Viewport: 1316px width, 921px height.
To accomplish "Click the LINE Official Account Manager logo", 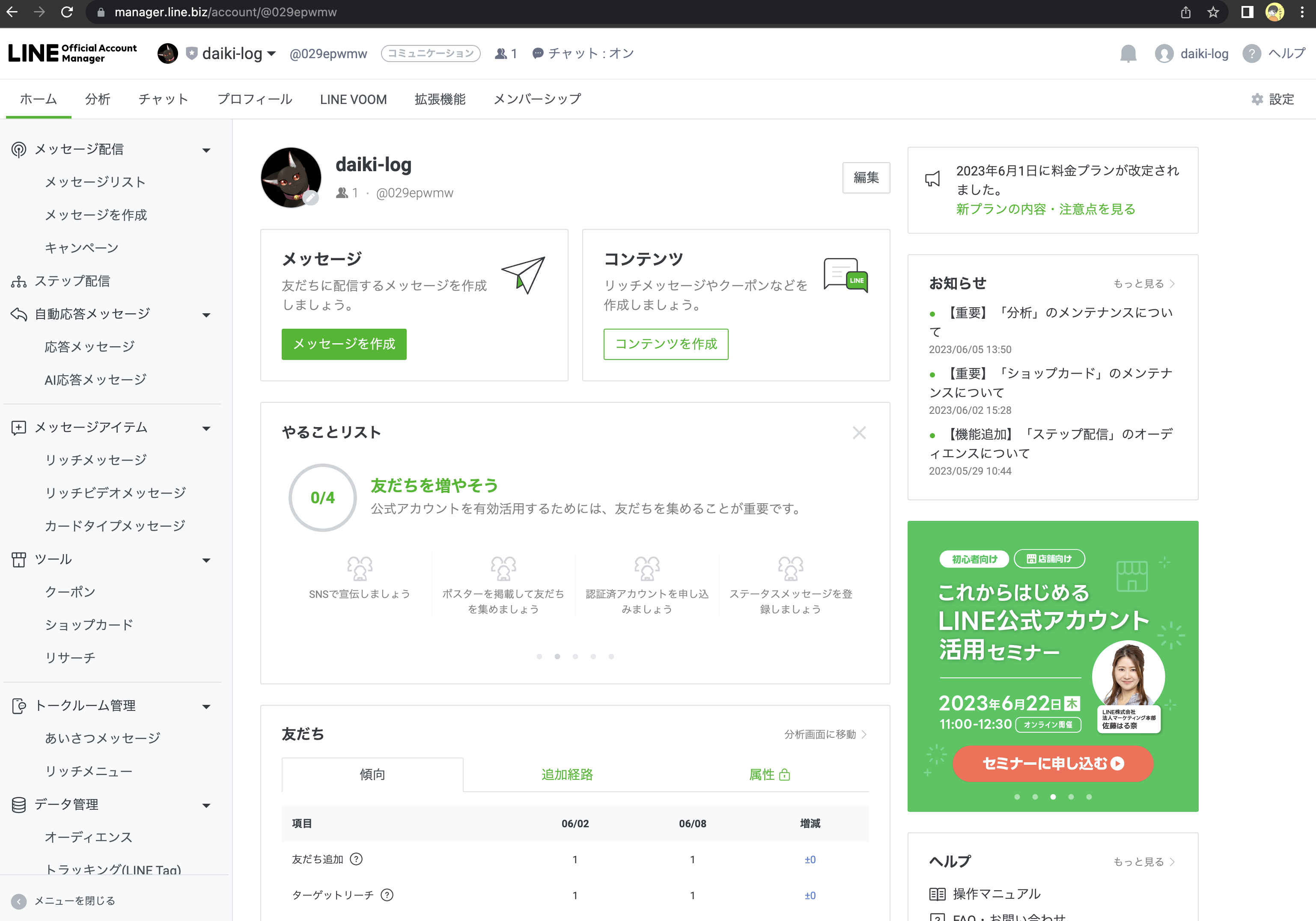I will pos(72,53).
